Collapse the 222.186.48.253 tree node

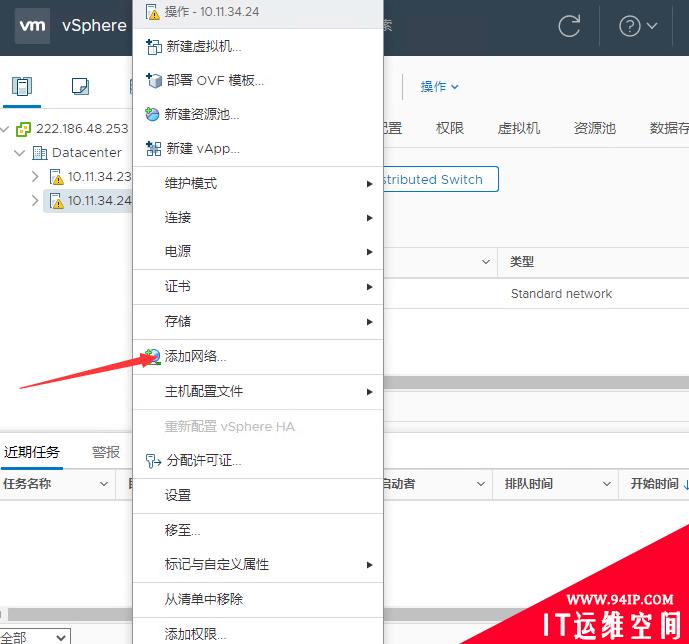point(5,129)
